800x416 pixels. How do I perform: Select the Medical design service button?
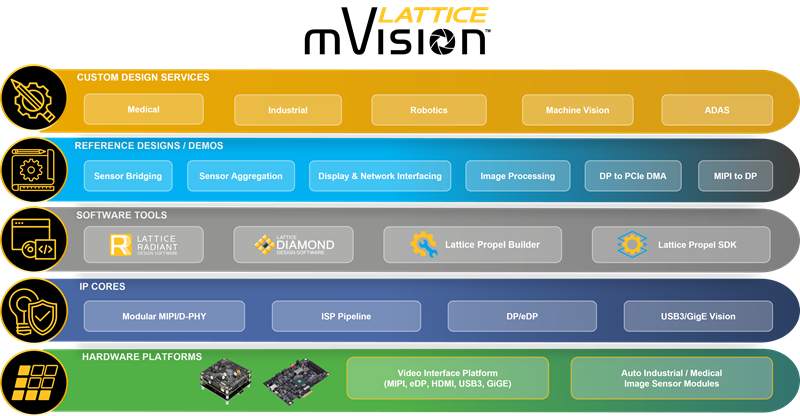(x=143, y=109)
